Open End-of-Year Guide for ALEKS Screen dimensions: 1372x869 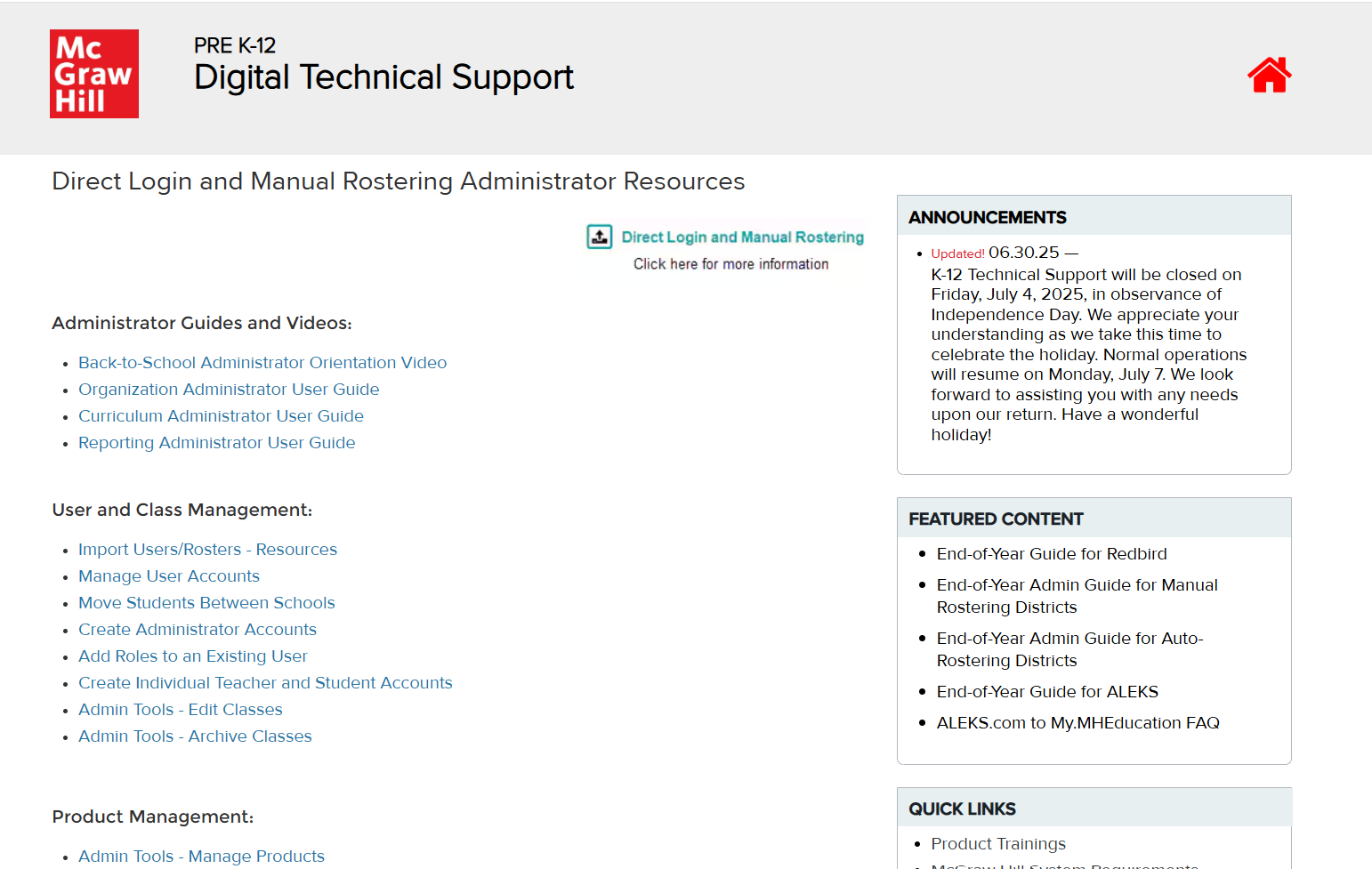pyautogui.click(x=1047, y=692)
